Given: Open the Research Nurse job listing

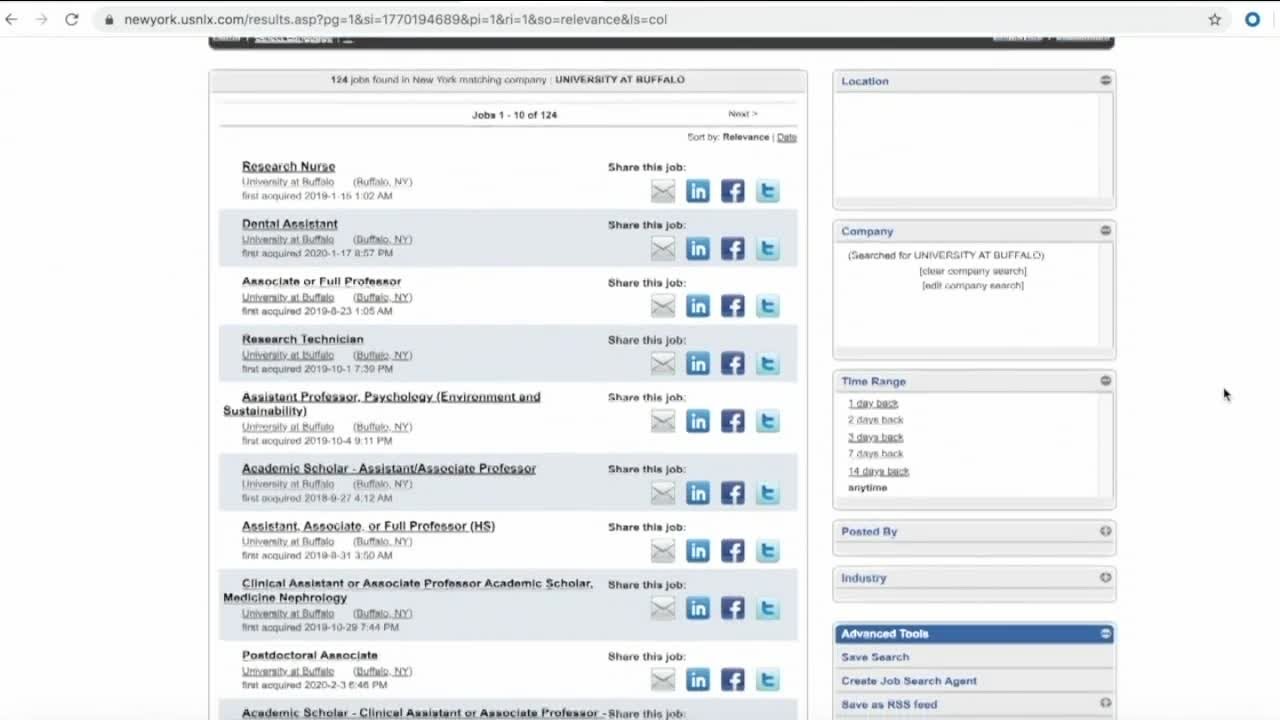Looking at the screenshot, I should coord(288,167).
